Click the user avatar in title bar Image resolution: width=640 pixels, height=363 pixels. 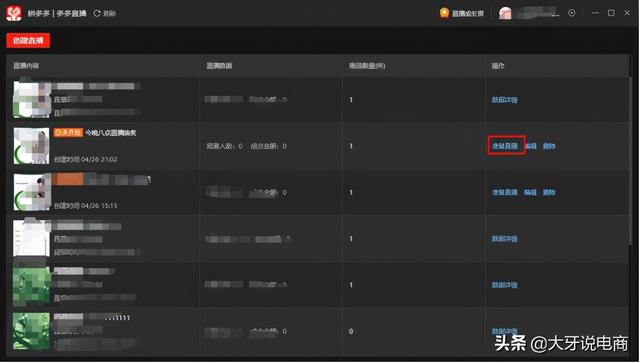point(505,13)
